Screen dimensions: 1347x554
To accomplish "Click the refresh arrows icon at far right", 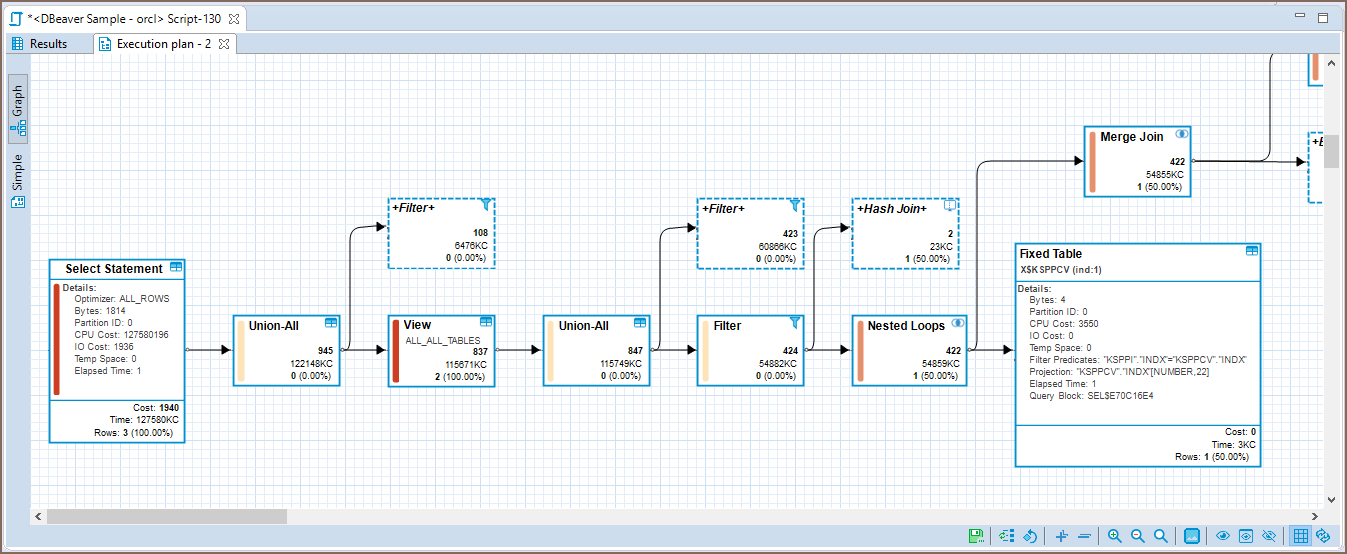I will (1323, 536).
